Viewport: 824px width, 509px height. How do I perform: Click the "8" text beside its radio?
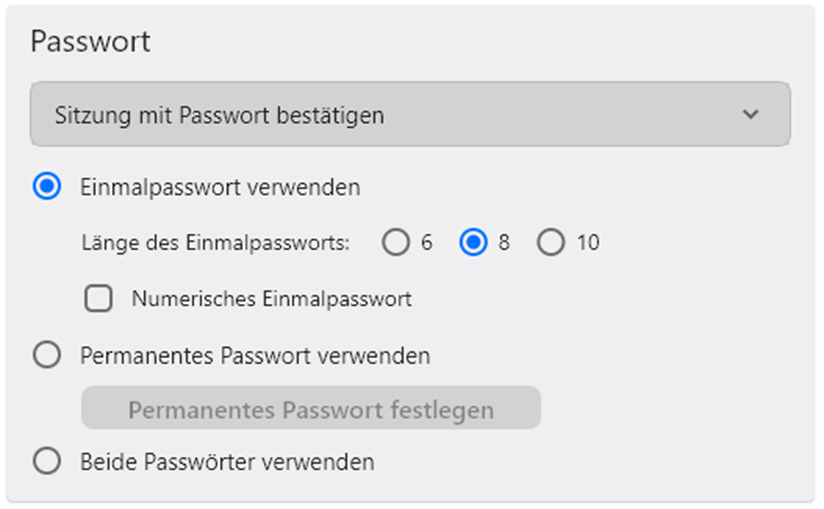[x=504, y=243]
